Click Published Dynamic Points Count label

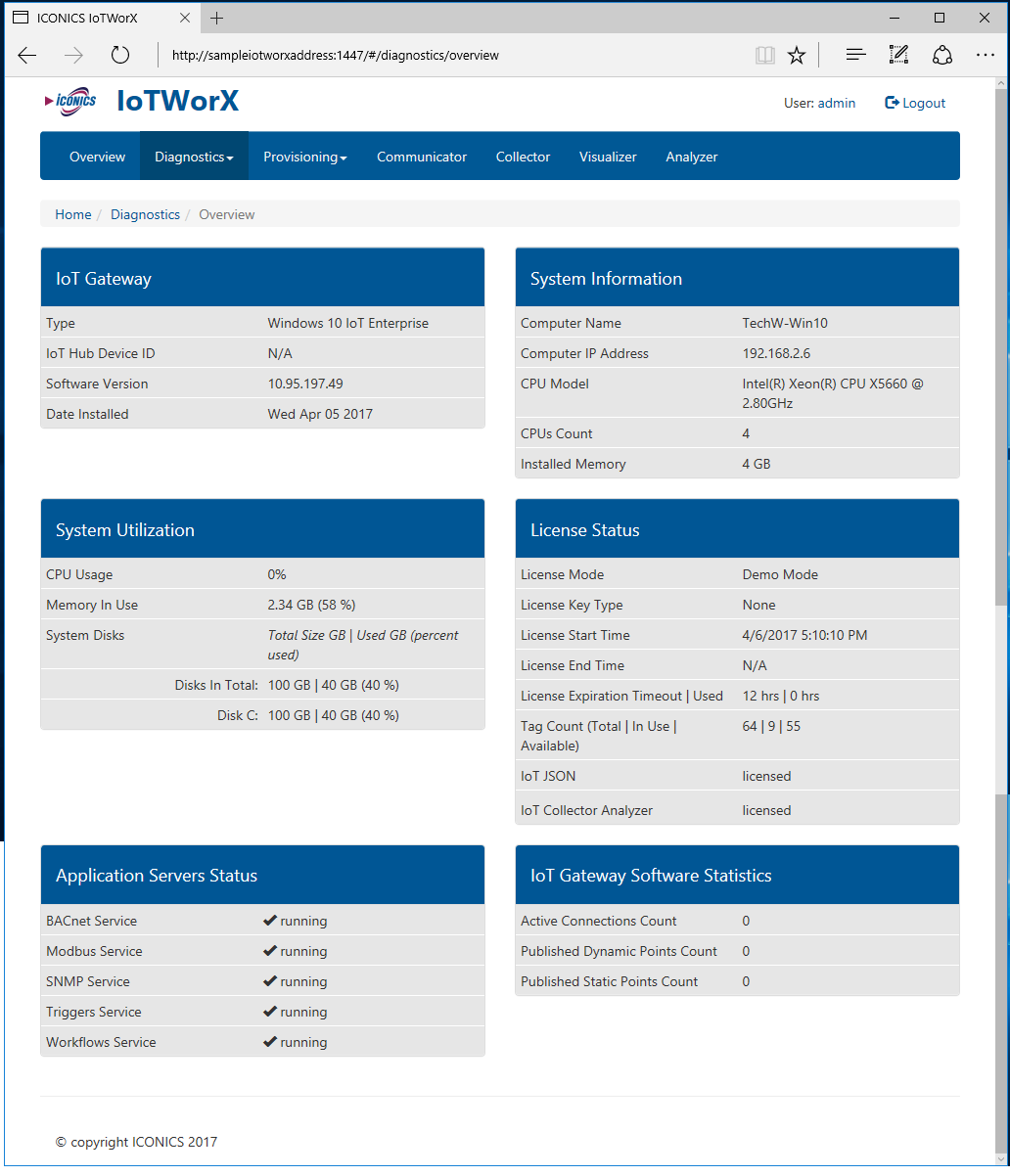(x=619, y=951)
